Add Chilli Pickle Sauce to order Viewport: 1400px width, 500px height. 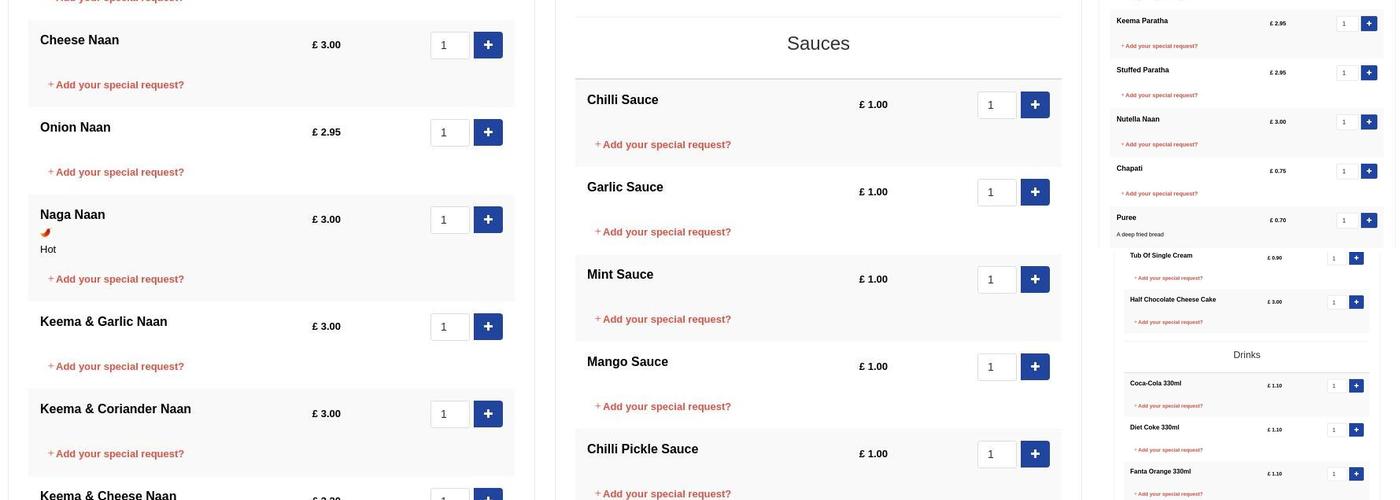[x=1035, y=454]
